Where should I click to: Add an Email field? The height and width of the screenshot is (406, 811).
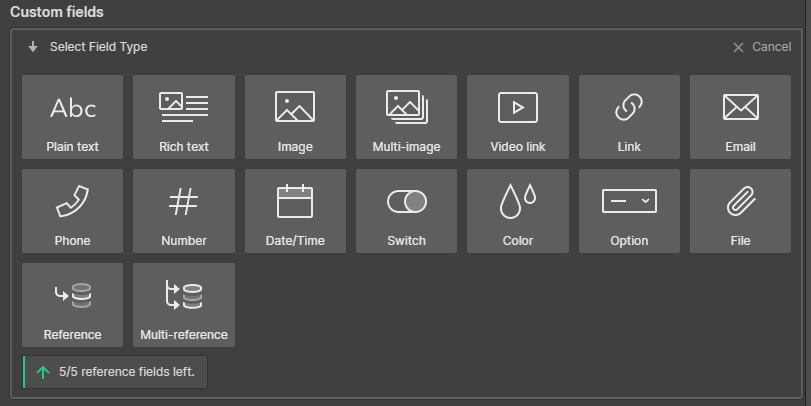[741, 117]
